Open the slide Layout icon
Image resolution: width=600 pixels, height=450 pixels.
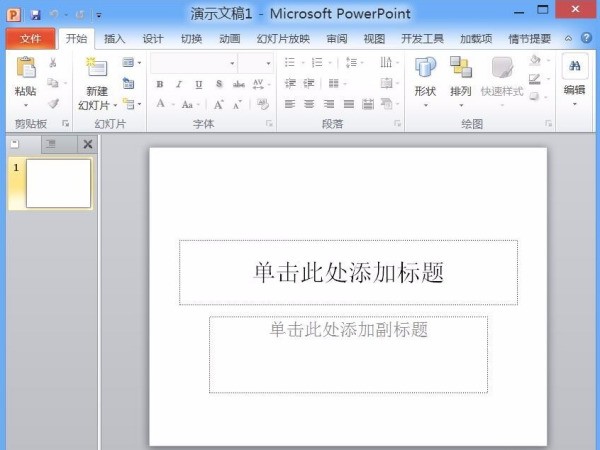click(128, 62)
